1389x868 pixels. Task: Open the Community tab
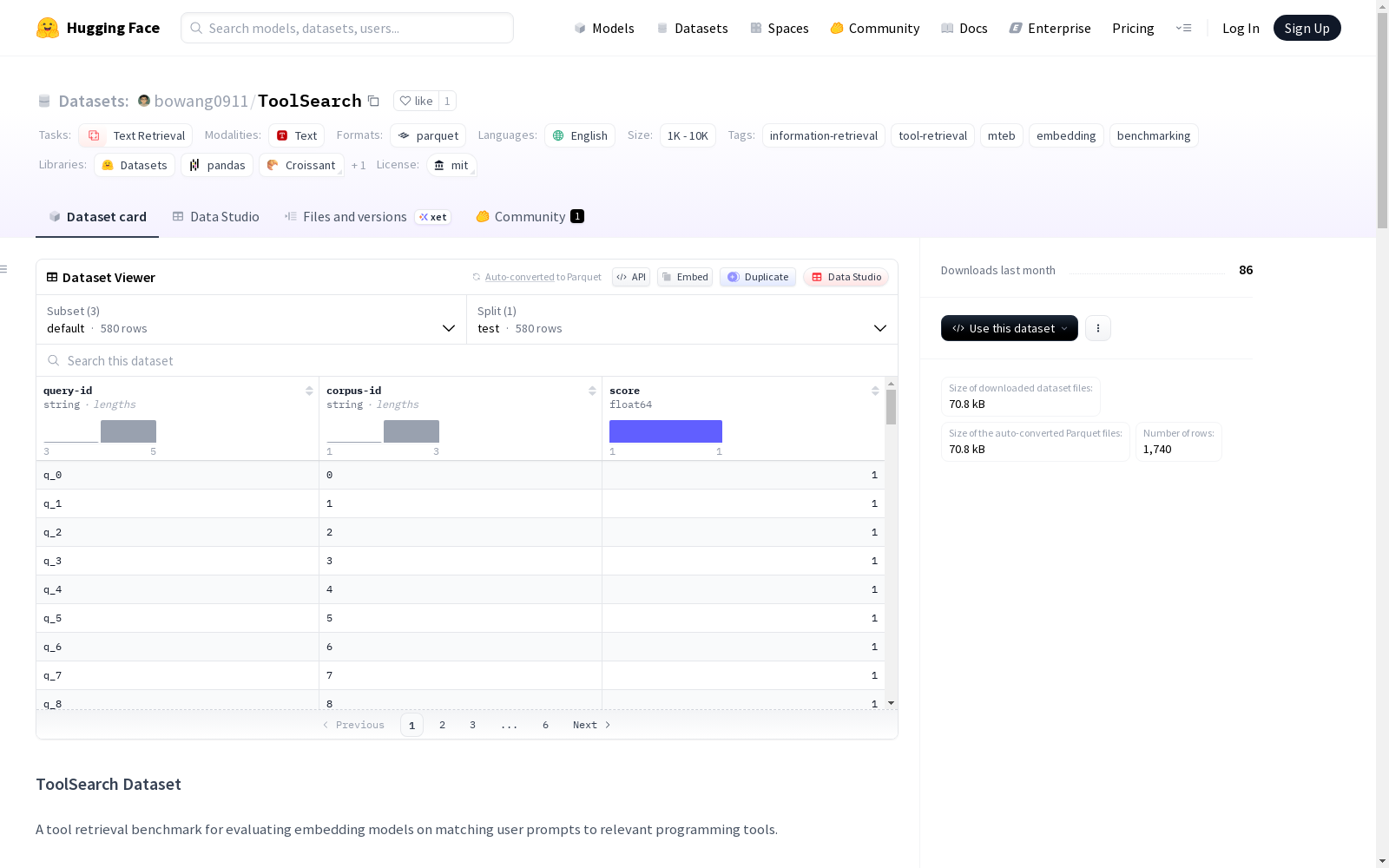(x=530, y=217)
